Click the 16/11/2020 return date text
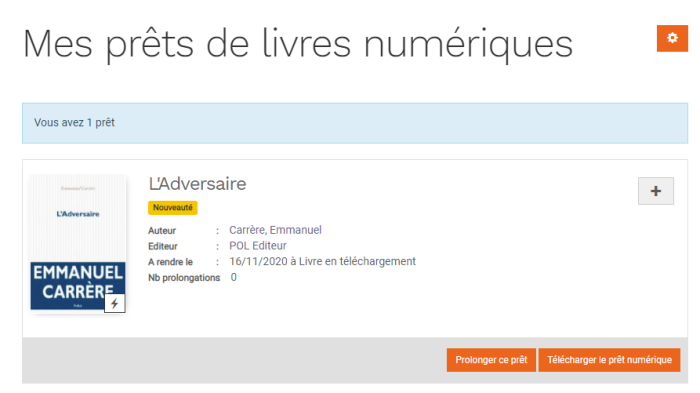700x393 pixels. click(258, 261)
